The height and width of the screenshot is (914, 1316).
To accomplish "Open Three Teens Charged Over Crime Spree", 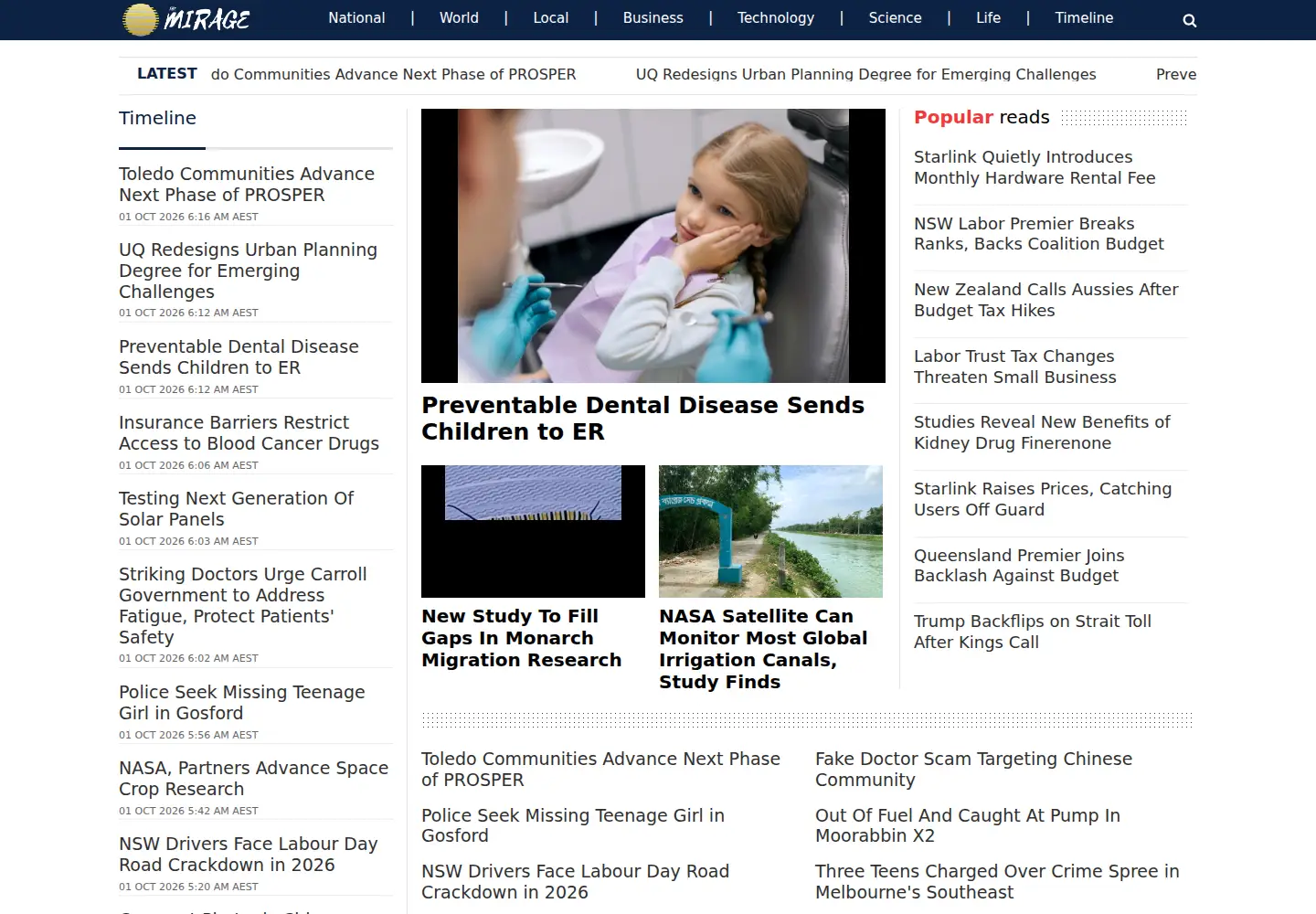I will 997,881.
